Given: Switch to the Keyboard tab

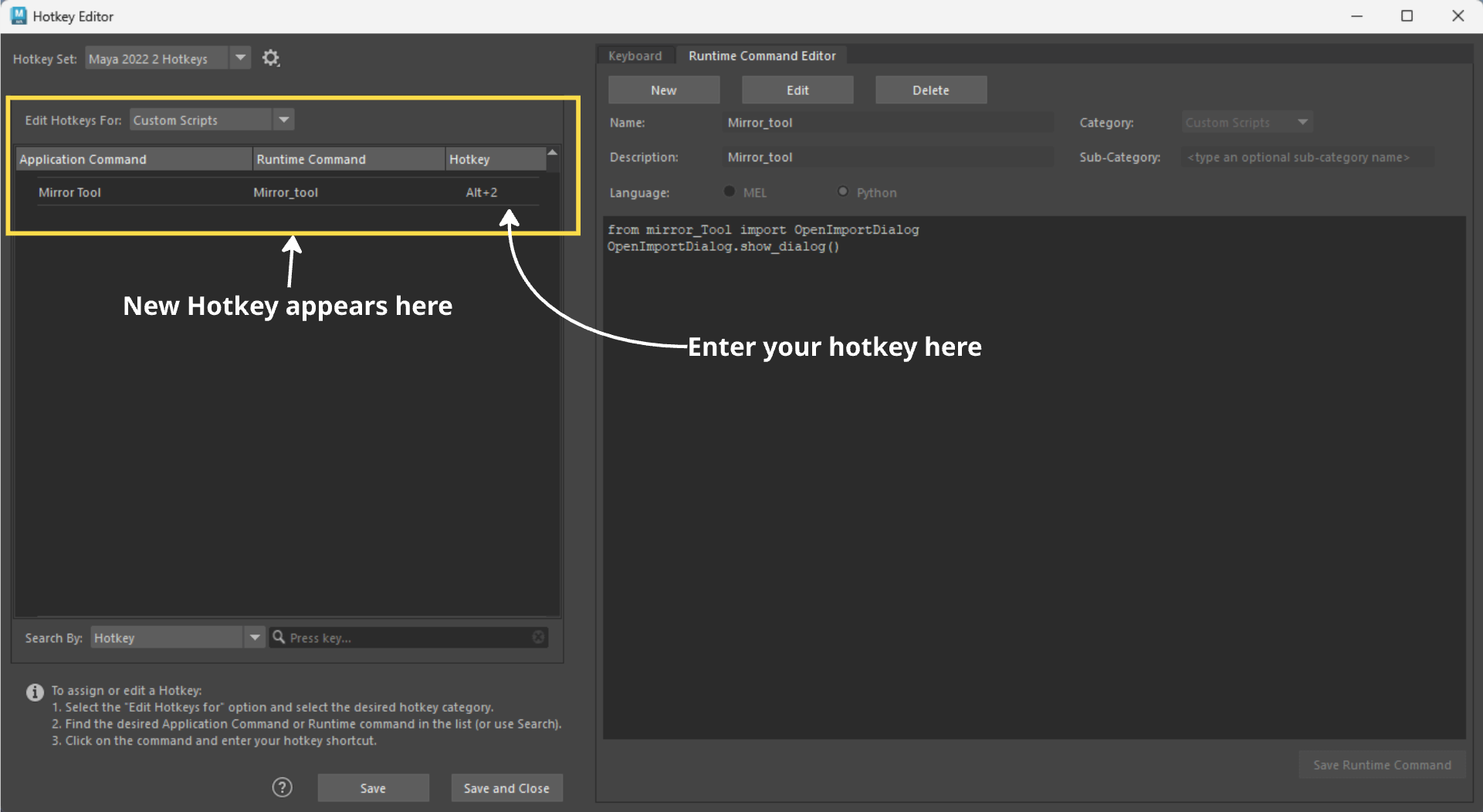Looking at the screenshot, I should click(635, 56).
